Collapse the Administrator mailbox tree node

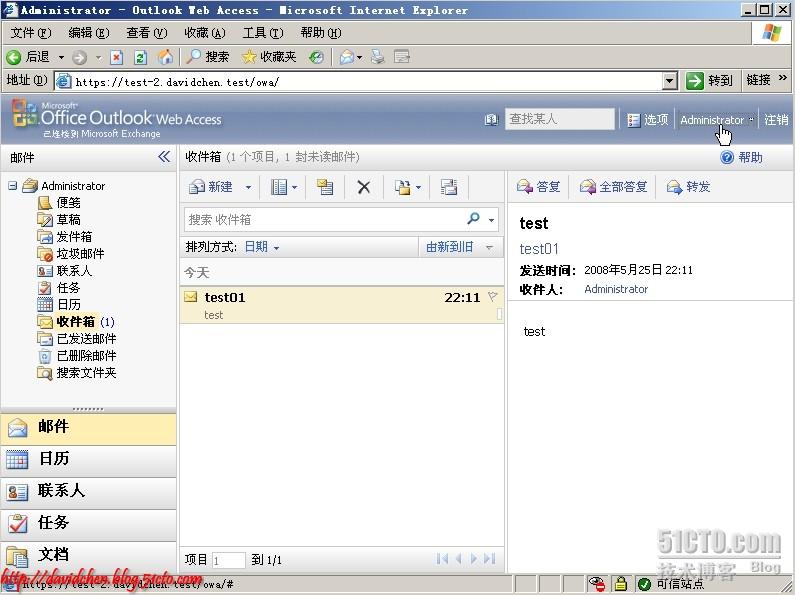click(x=13, y=185)
